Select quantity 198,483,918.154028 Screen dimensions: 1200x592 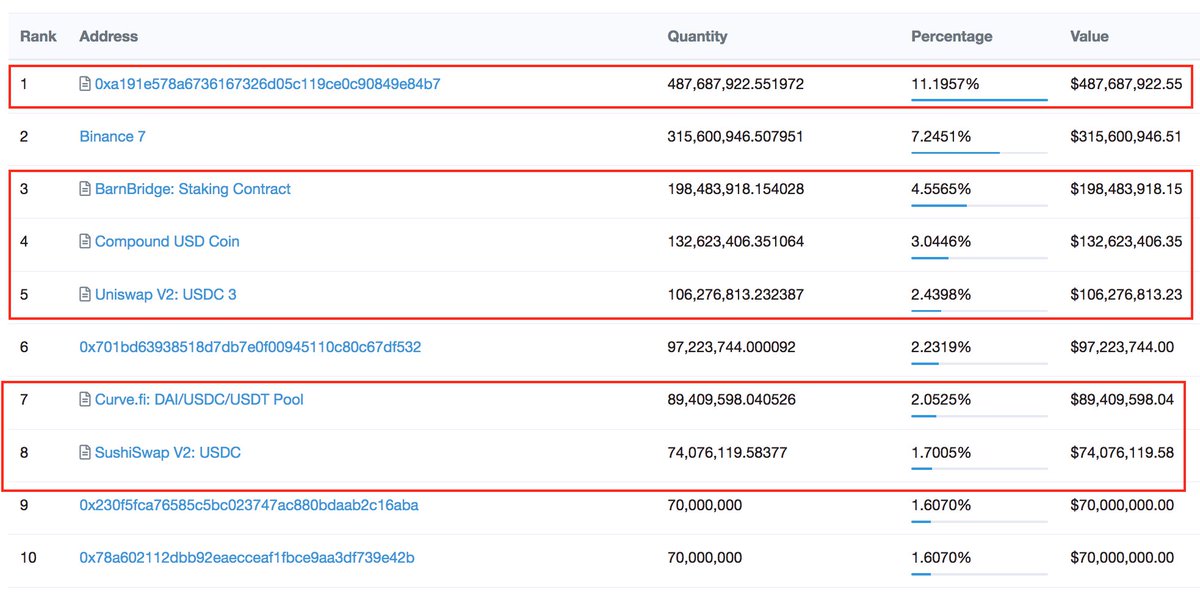click(736, 189)
